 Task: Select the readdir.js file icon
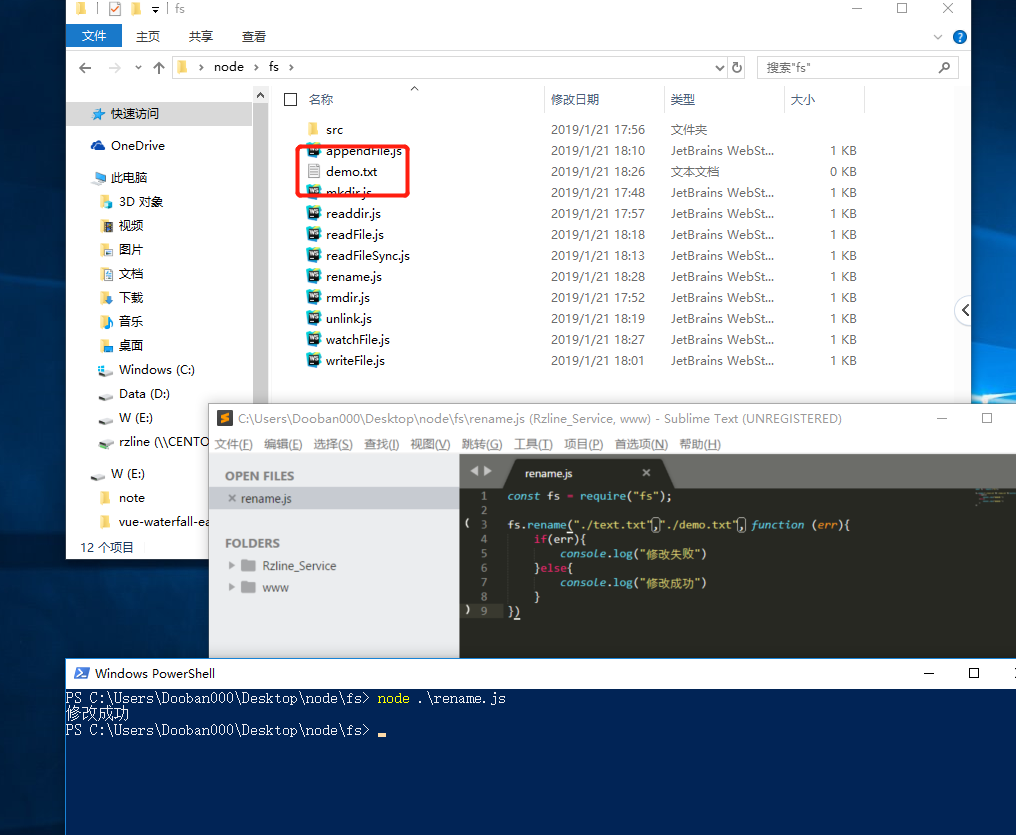click(314, 213)
